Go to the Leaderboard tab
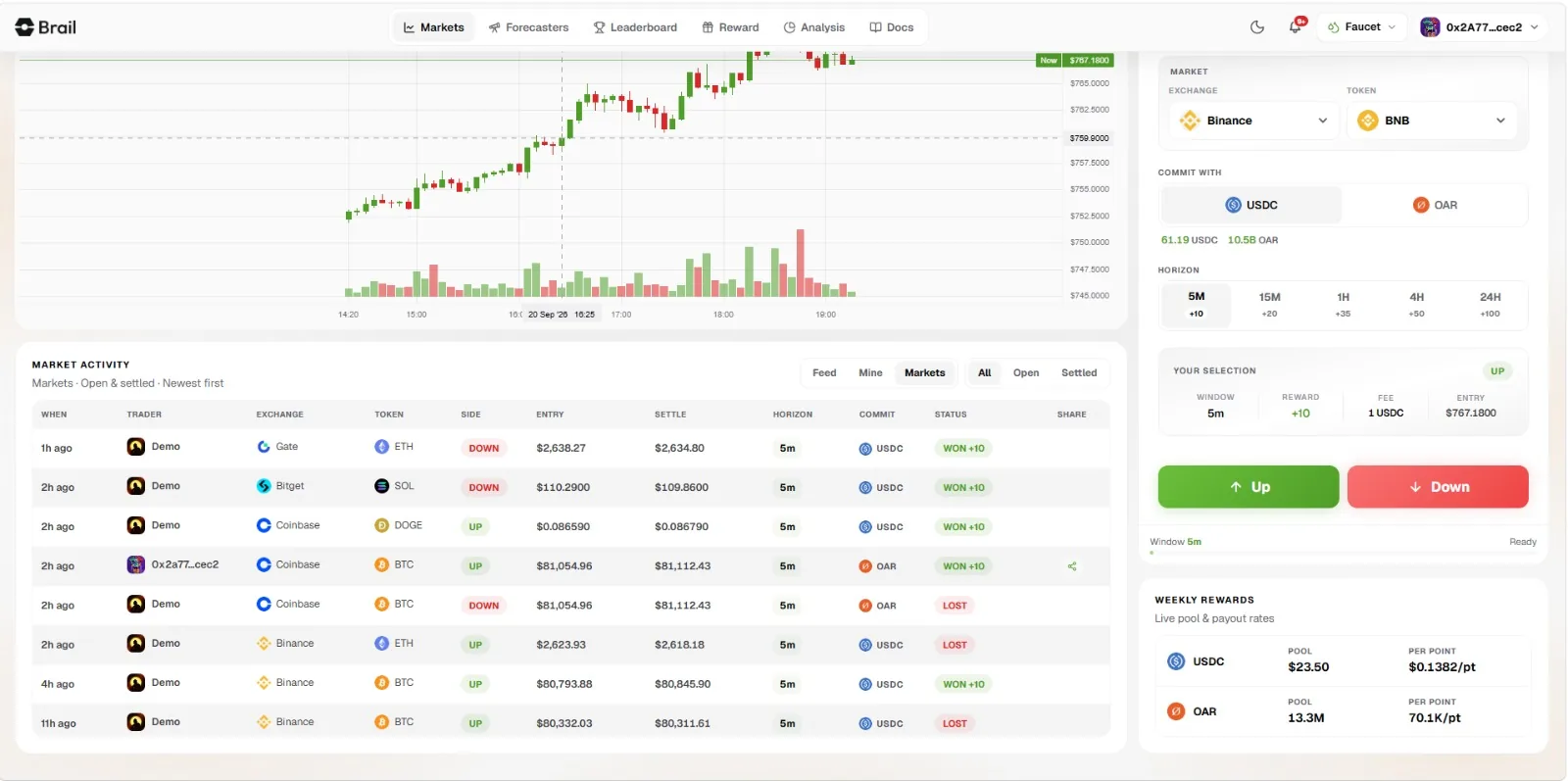The image size is (1568, 781). (635, 27)
